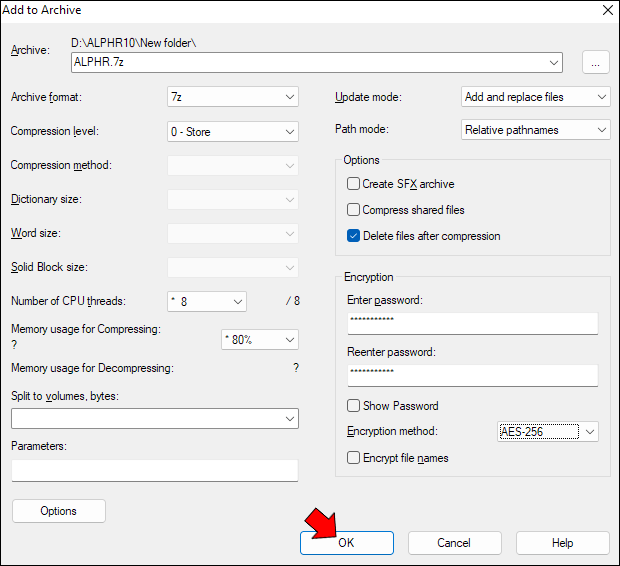Click the path text D:\ALPHR10\New folder\
This screenshot has width=620, height=566.
point(134,43)
